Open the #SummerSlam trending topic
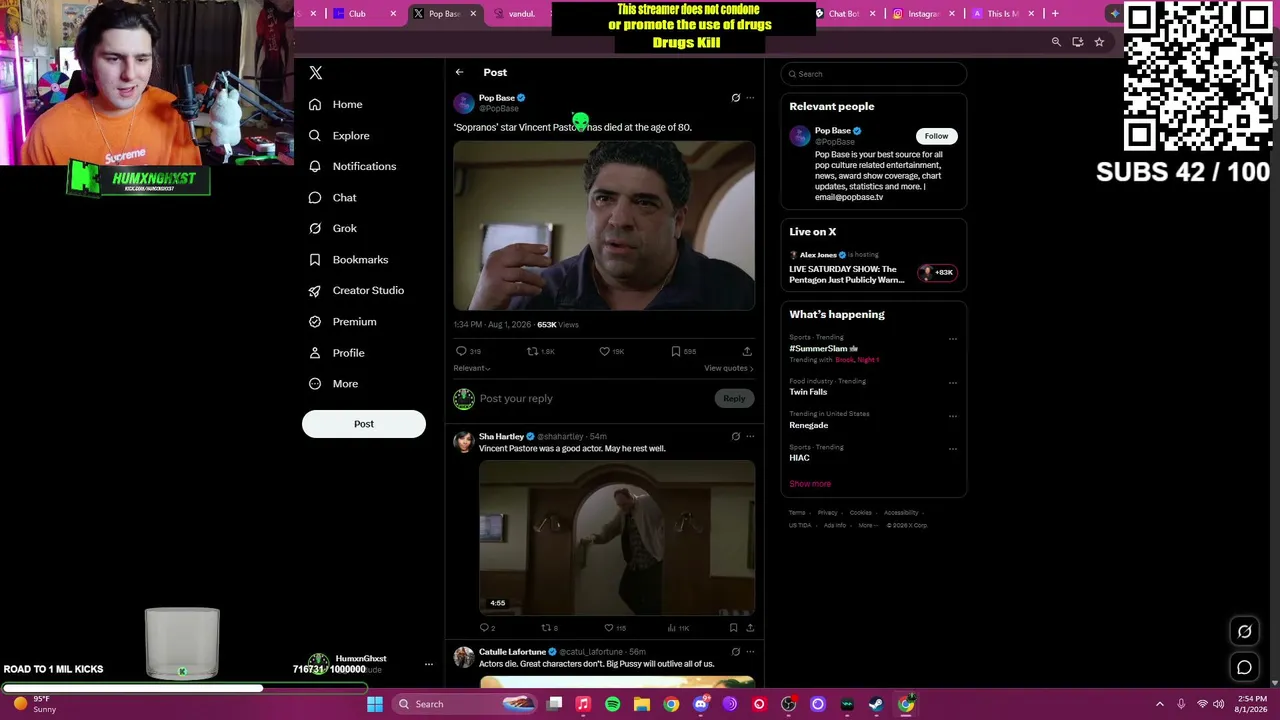Screen dimensions: 1280x720 pos(824,349)
